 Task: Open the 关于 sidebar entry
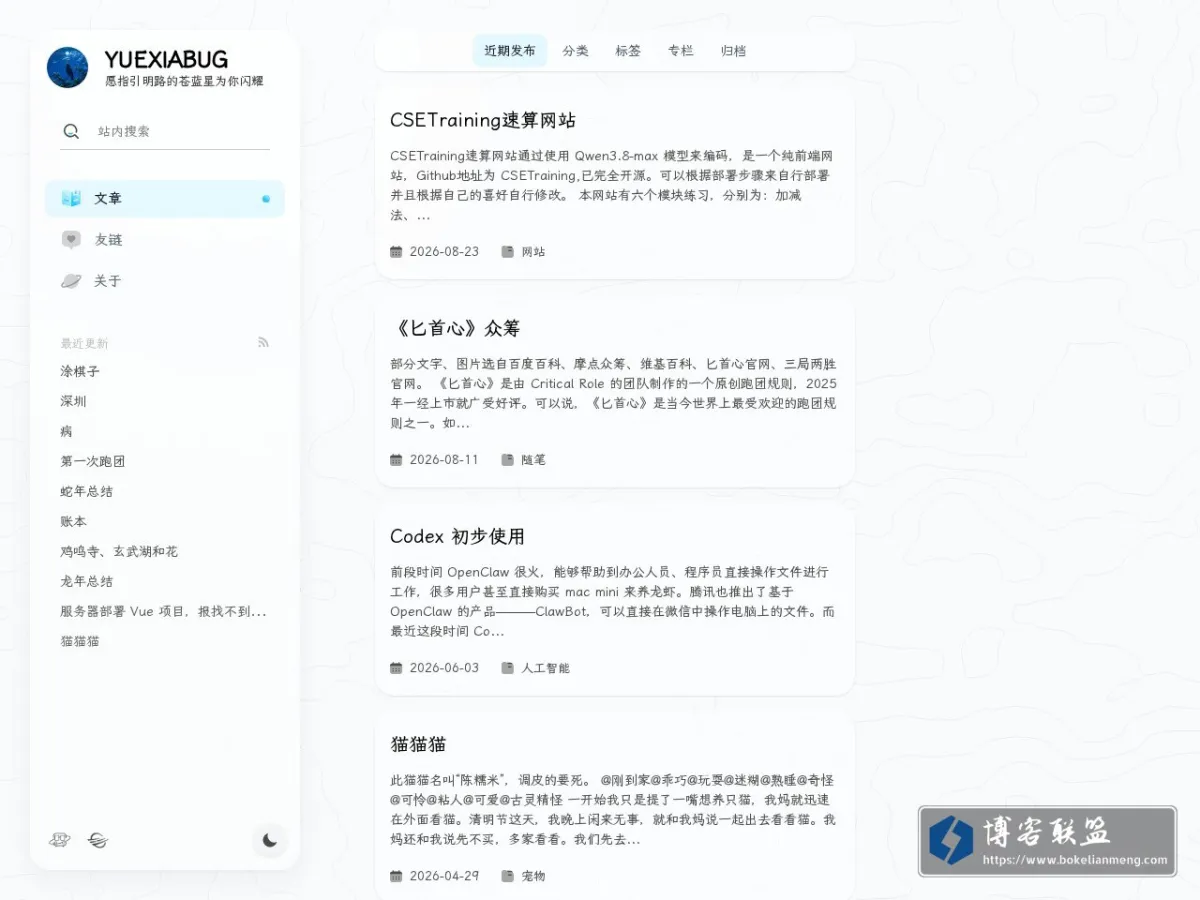point(165,281)
